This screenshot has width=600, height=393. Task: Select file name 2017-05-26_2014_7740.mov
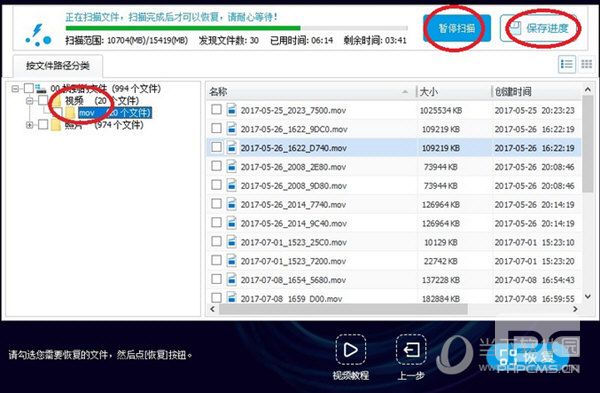(293, 205)
